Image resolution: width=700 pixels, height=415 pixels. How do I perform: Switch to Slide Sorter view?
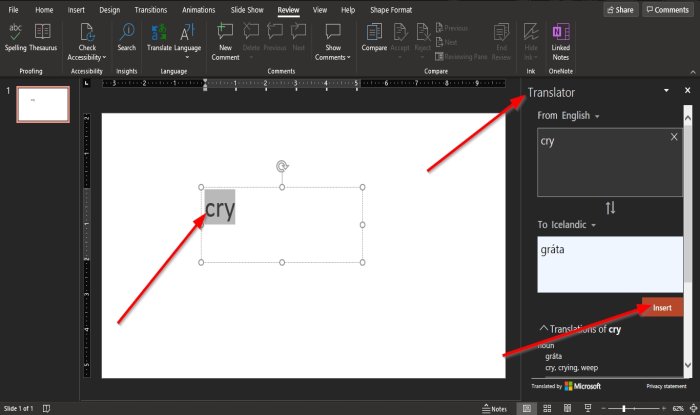click(x=547, y=408)
